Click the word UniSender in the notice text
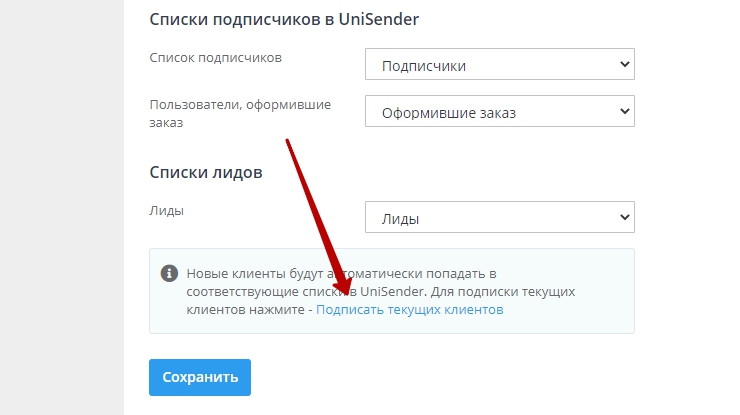 396,291
